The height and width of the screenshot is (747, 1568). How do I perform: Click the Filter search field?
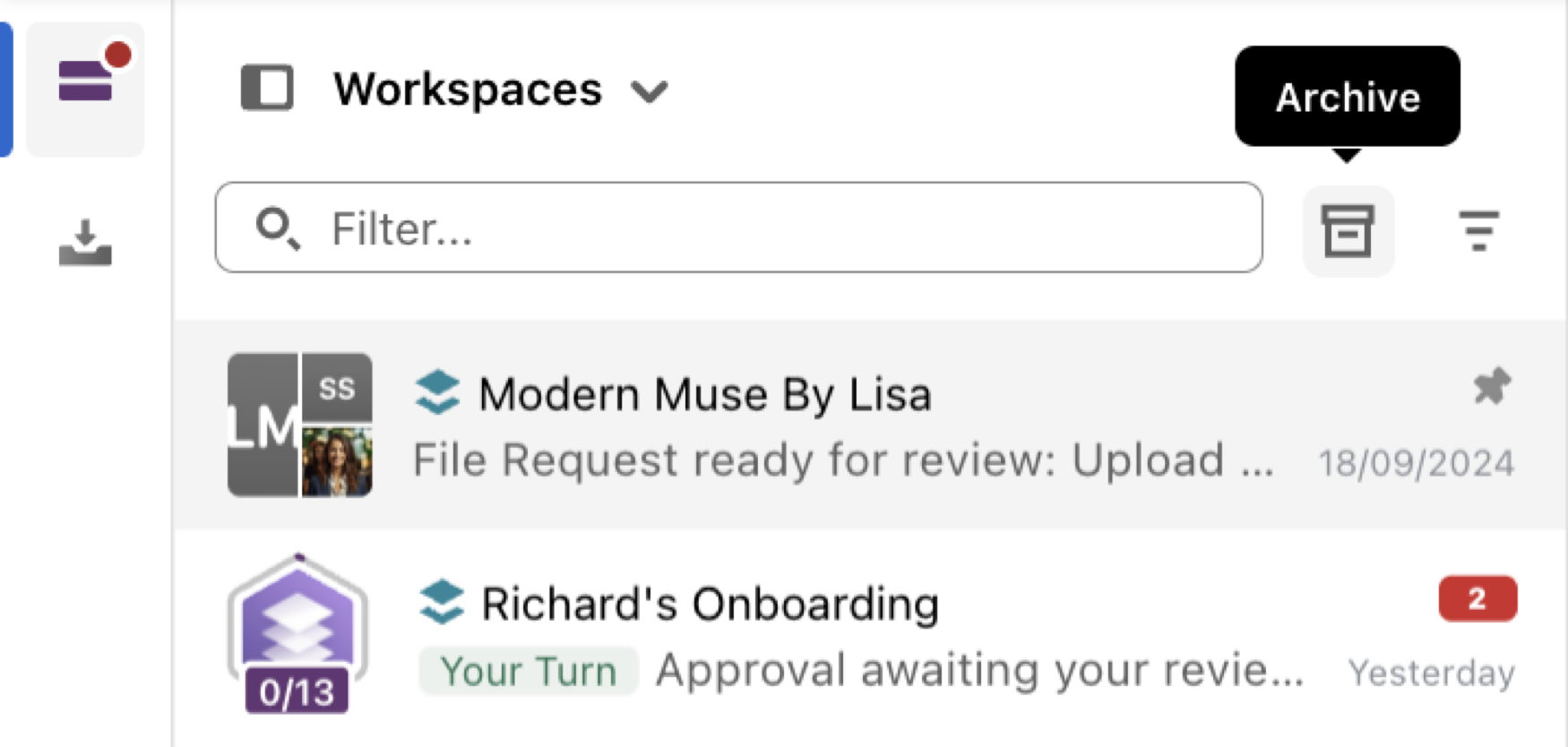click(x=738, y=228)
